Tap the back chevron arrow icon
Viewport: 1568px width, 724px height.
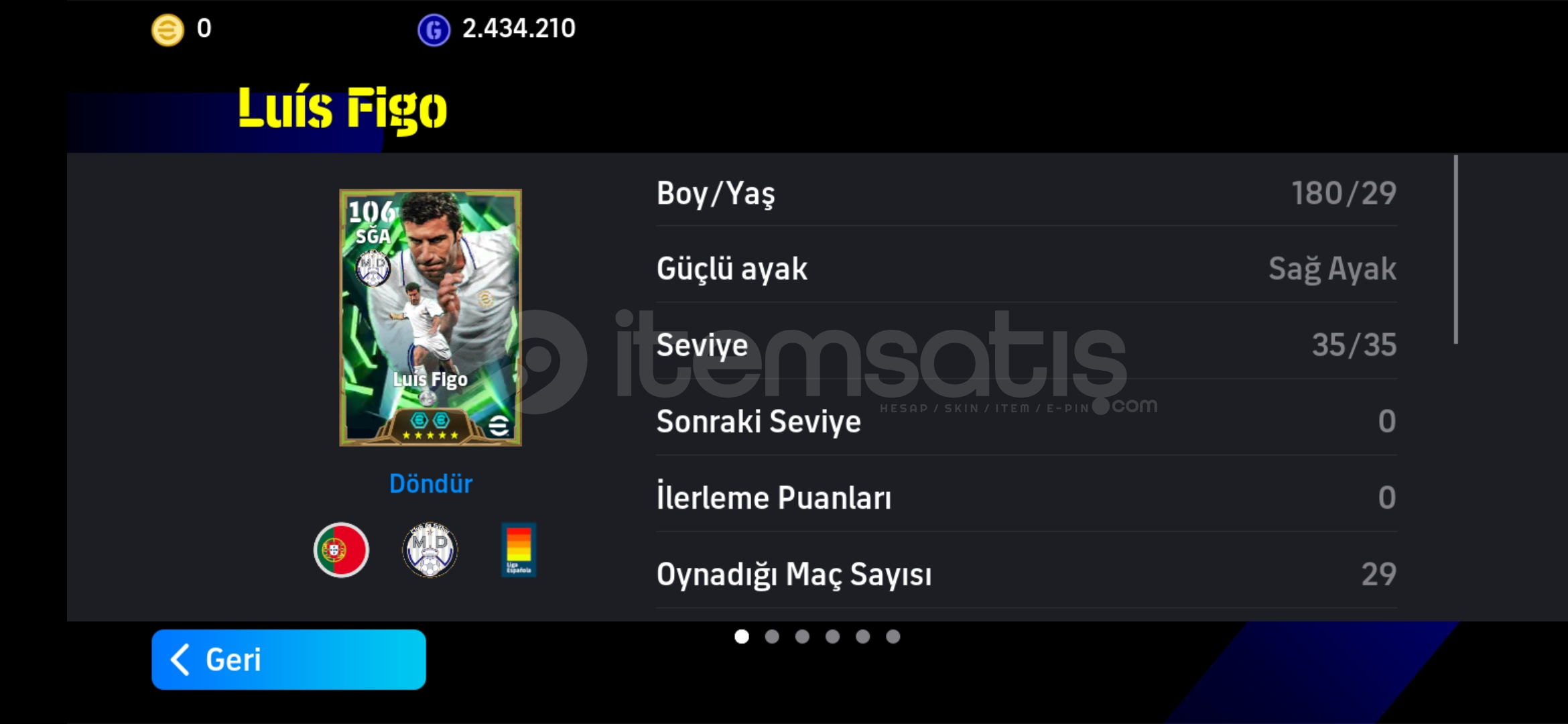click(180, 660)
